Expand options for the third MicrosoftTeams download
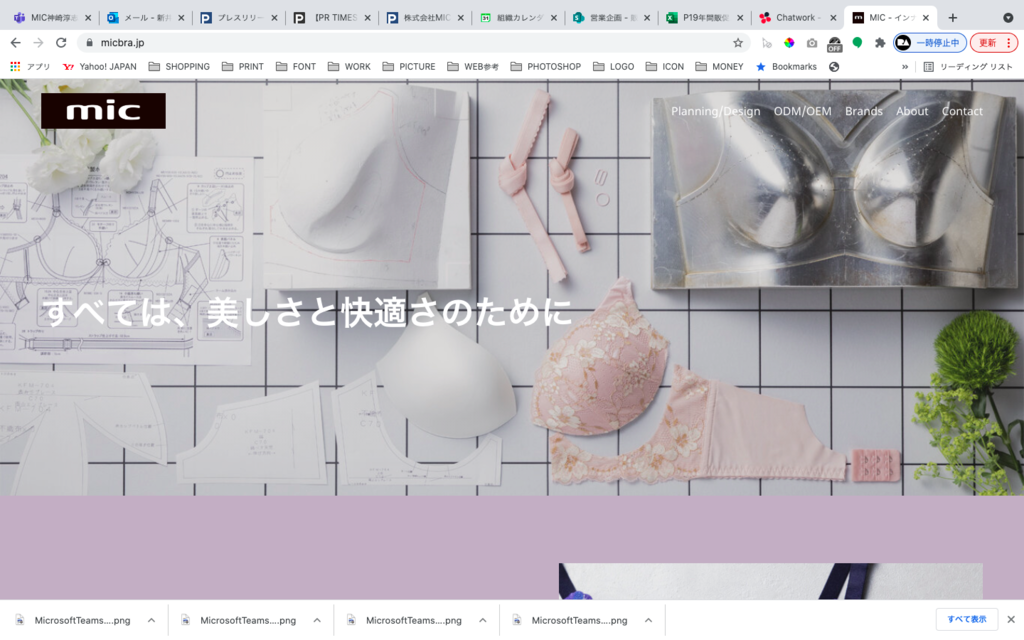 483,620
